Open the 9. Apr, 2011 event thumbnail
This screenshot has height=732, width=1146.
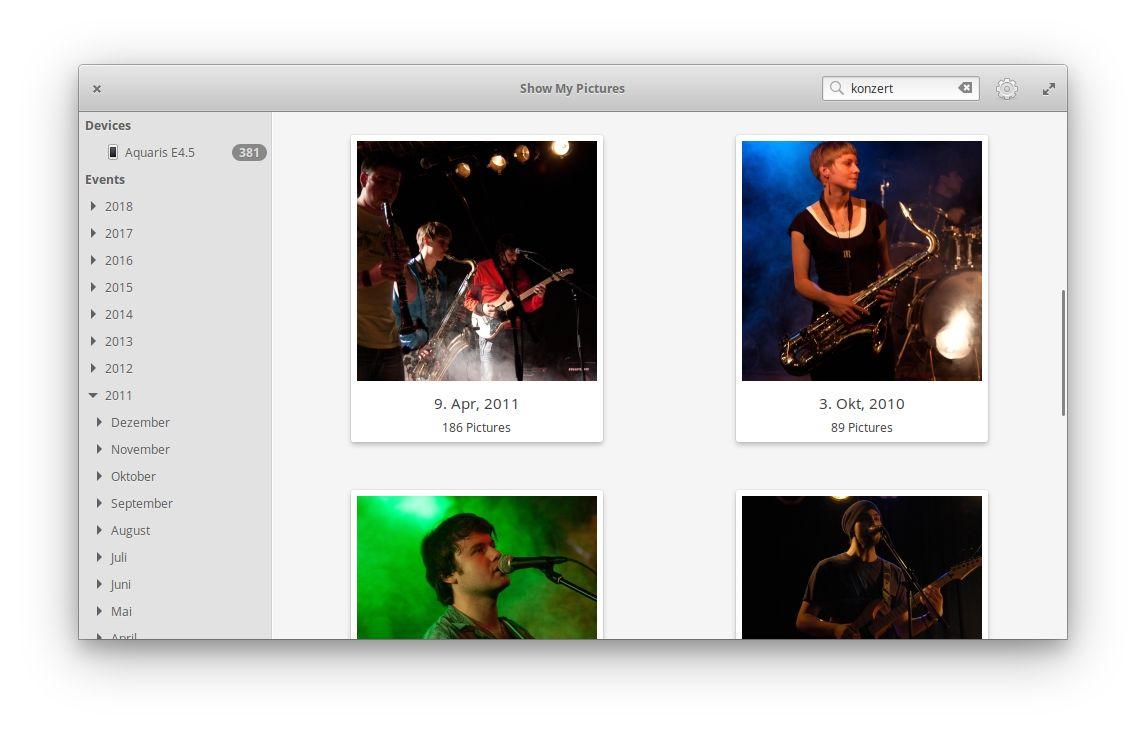click(477, 261)
